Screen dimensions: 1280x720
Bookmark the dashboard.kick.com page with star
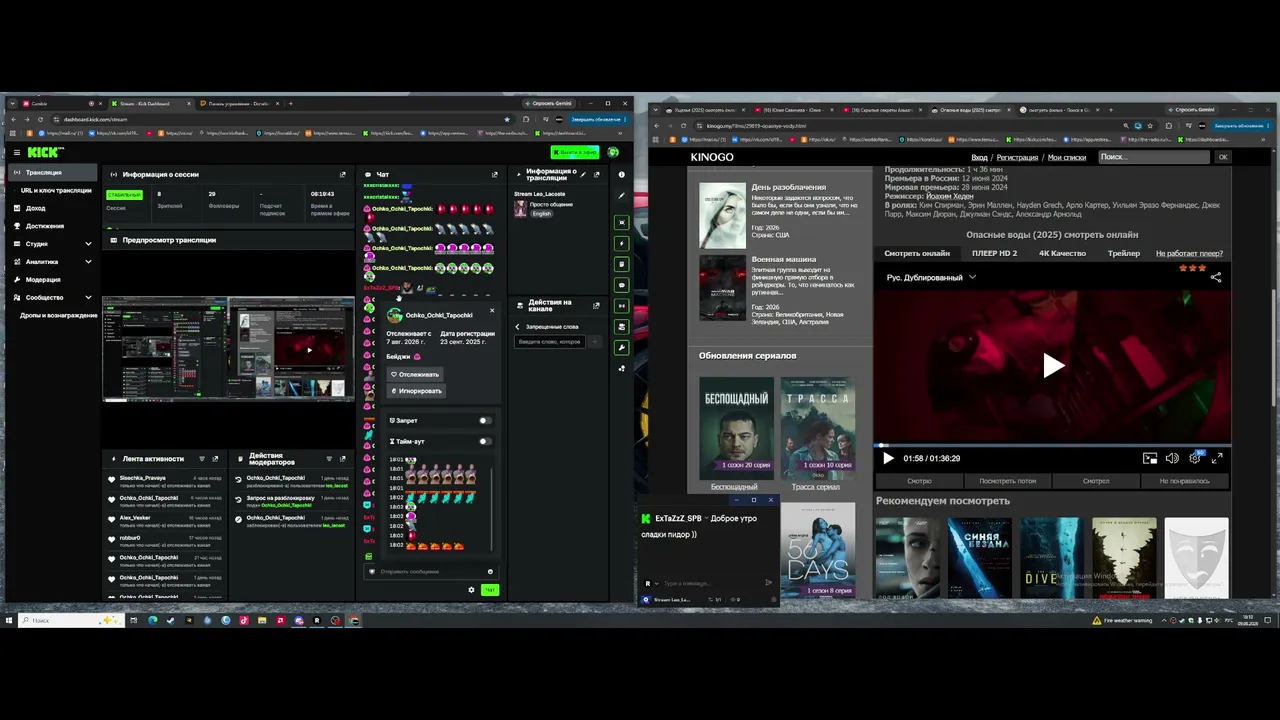point(507,119)
